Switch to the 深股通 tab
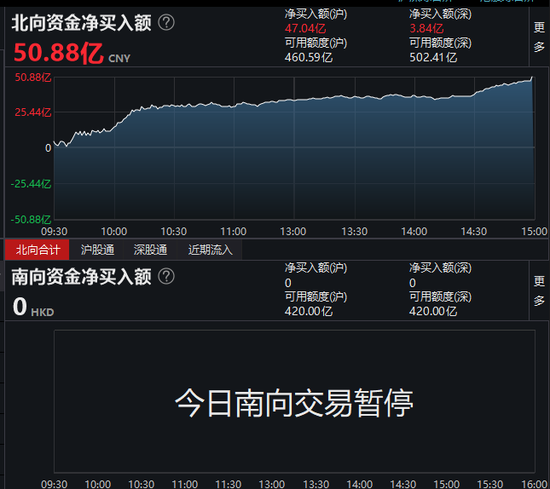The height and width of the screenshot is (489, 550). pyautogui.click(x=150, y=250)
